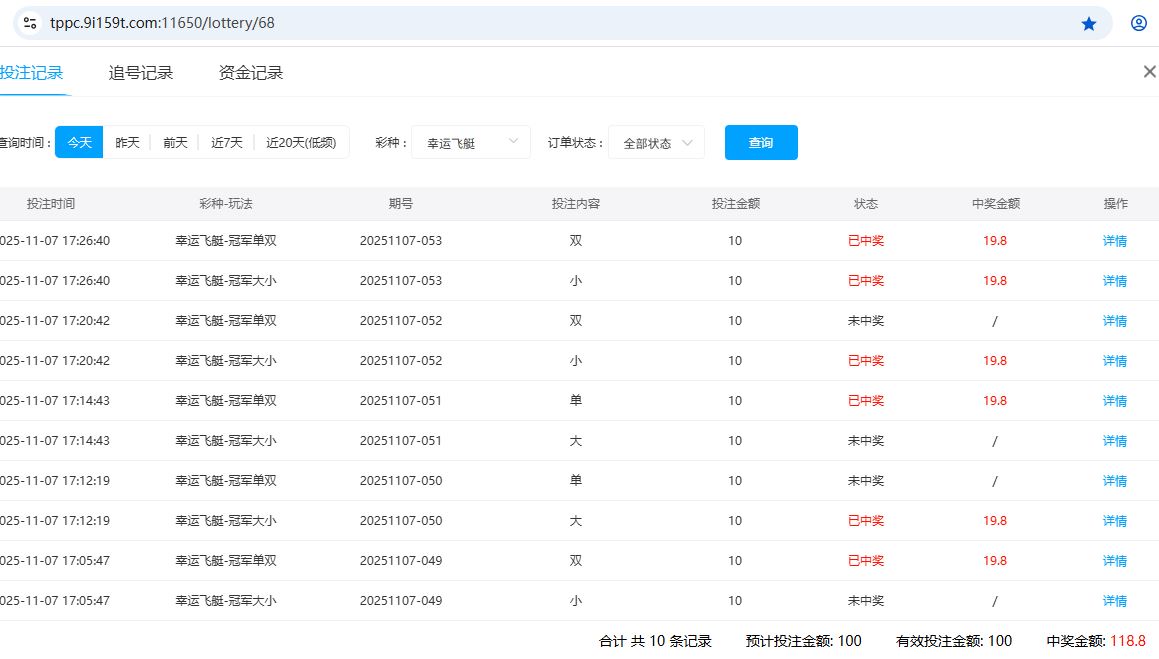This screenshot has height=659, width=1159.
Task: Open the 订单状态 全部状态 dropdown
Action: pyautogui.click(x=656, y=143)
